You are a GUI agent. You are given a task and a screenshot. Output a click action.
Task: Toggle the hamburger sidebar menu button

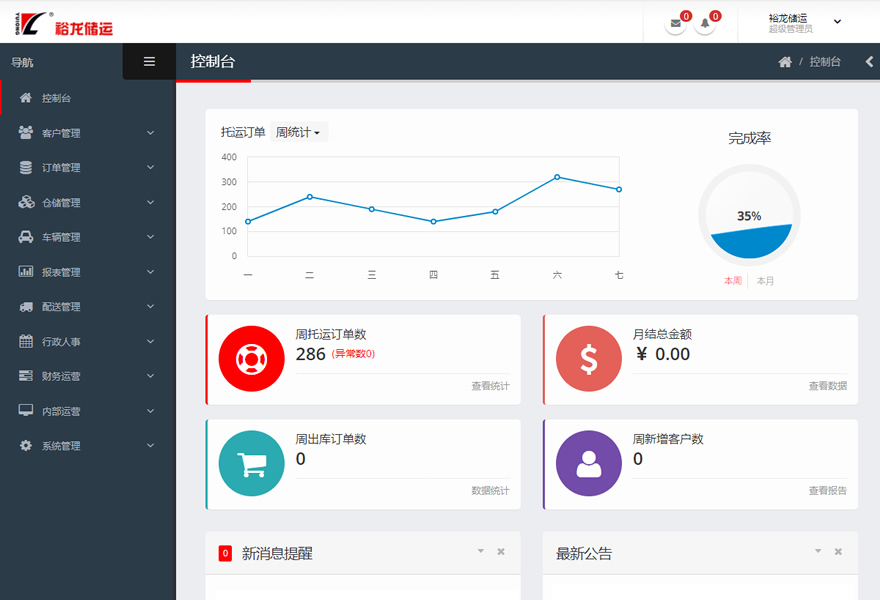click(x=149, y=61)
